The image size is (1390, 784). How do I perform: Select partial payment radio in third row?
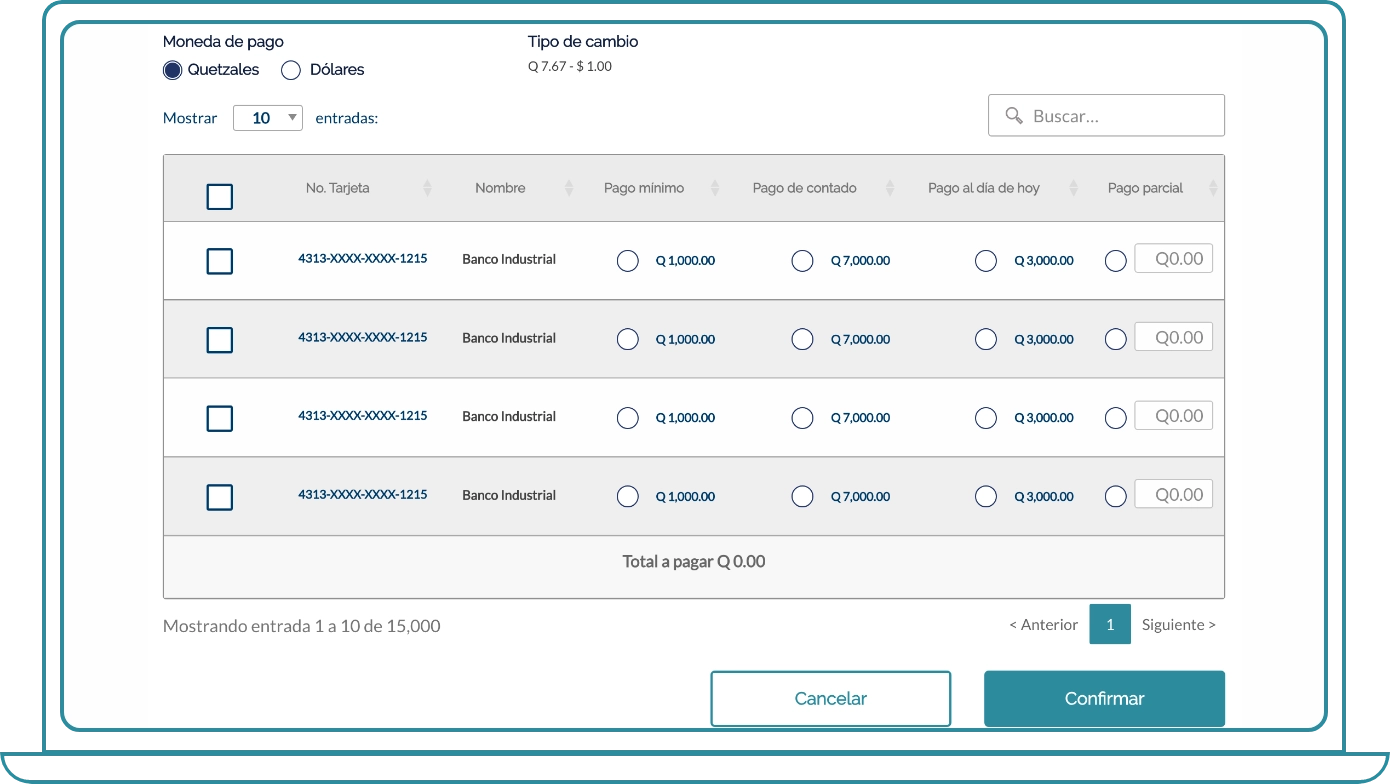(x=1116, y=418)
